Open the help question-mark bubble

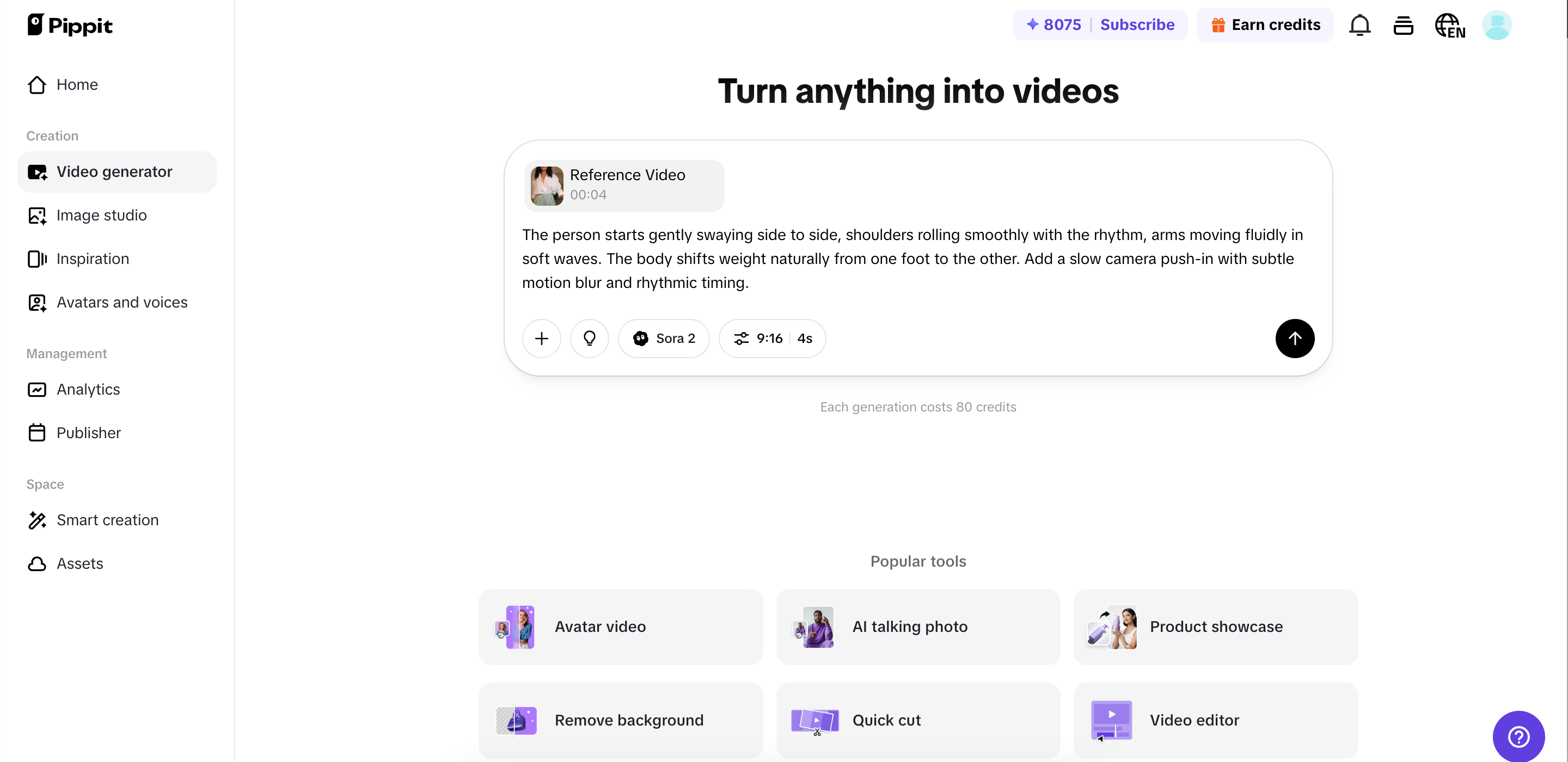pyautogui.click(x=1518, y=736)
